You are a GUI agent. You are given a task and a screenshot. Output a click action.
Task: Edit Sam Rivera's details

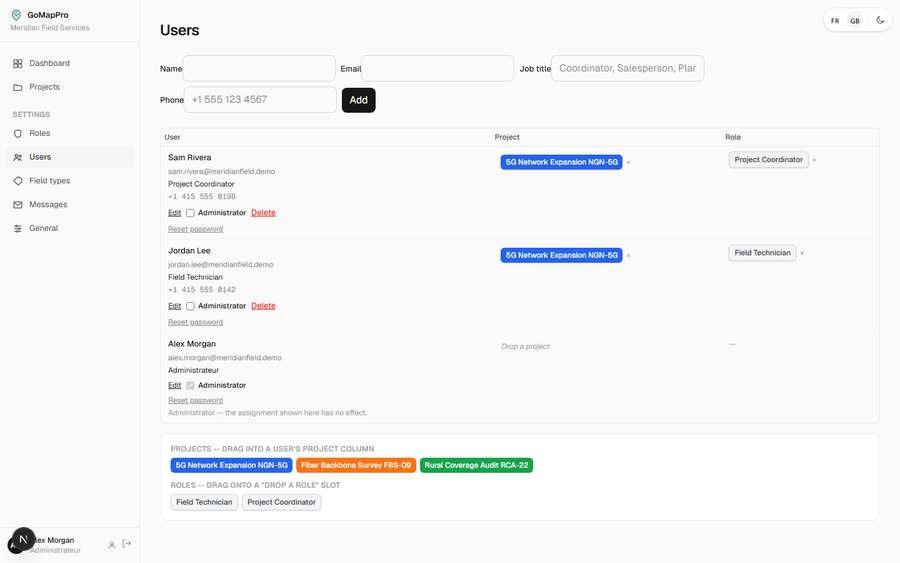pyautogui.click(x=174, y=213)
